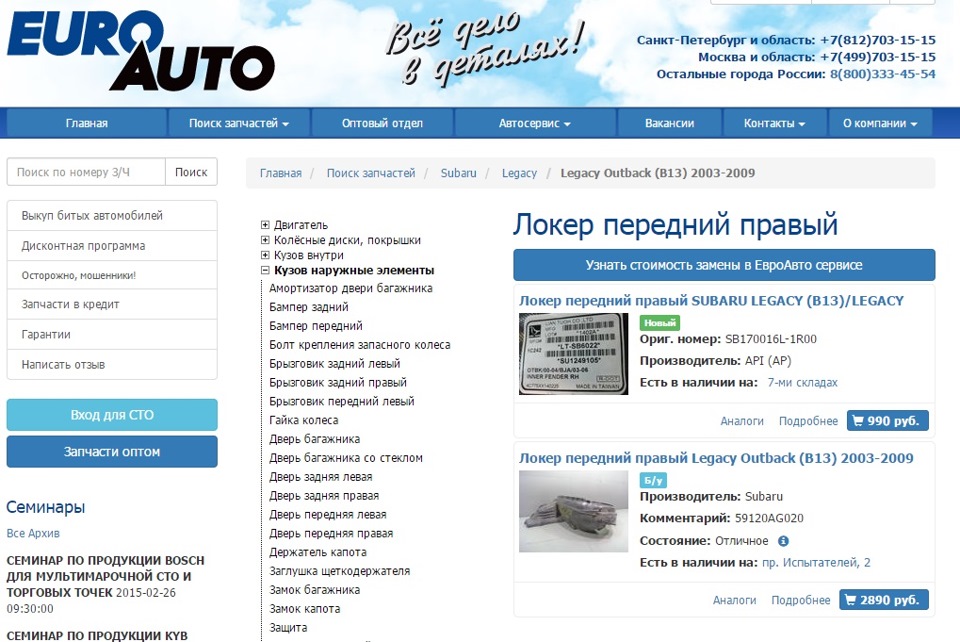Screen dimensions: 960x642
Task: Select Дверь задняя левая category
Action: 321,477
